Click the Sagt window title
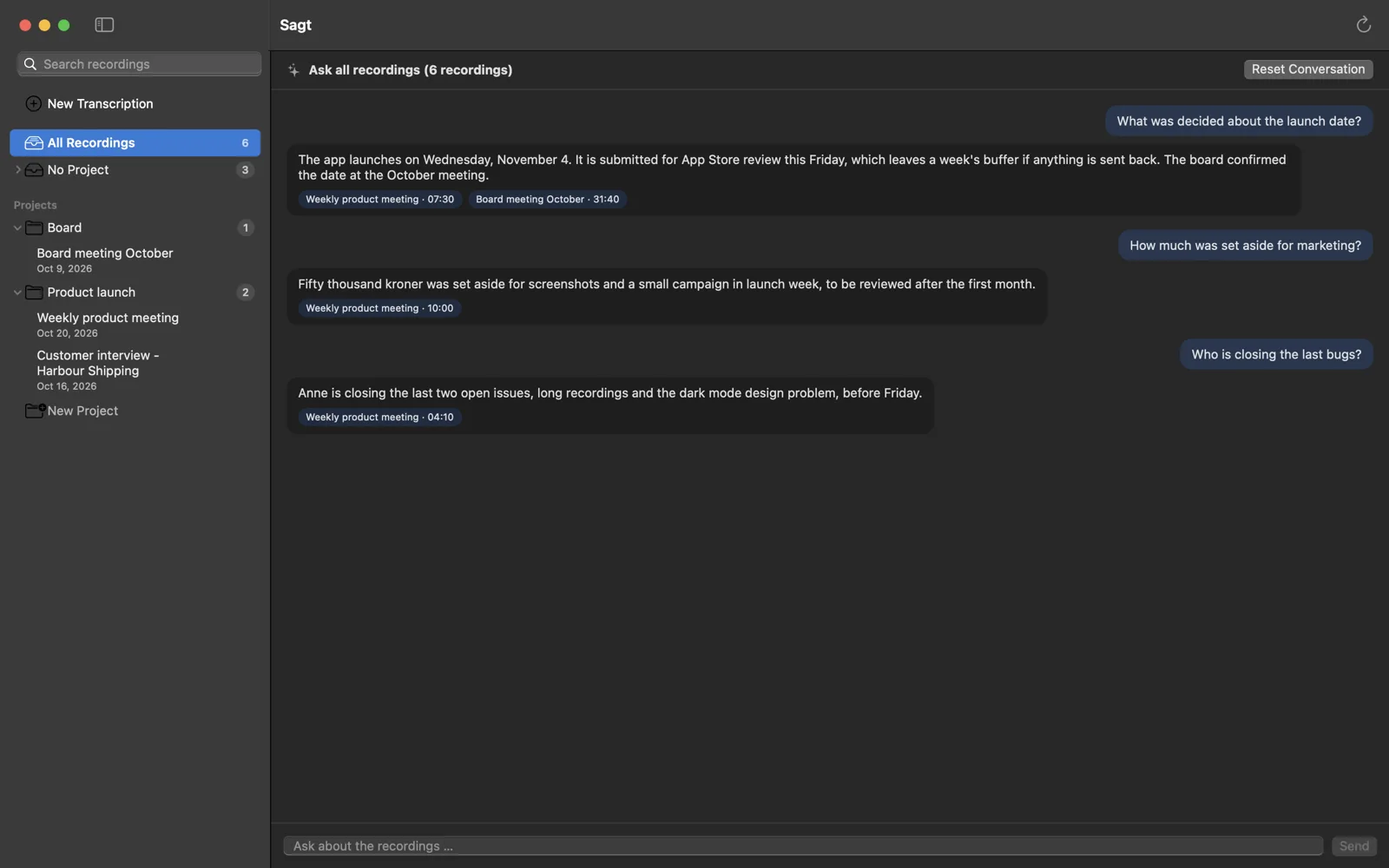 (296, 25)
